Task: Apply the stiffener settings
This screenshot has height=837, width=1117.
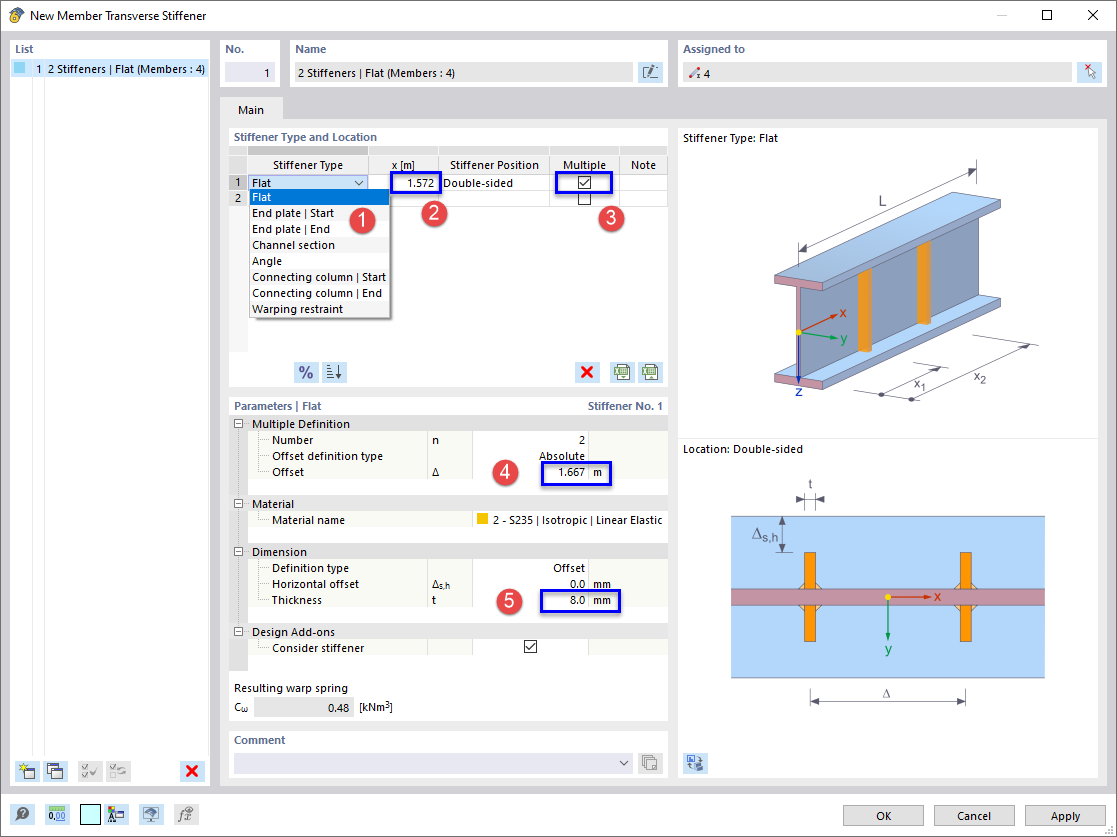Action: coord(1064,816)
